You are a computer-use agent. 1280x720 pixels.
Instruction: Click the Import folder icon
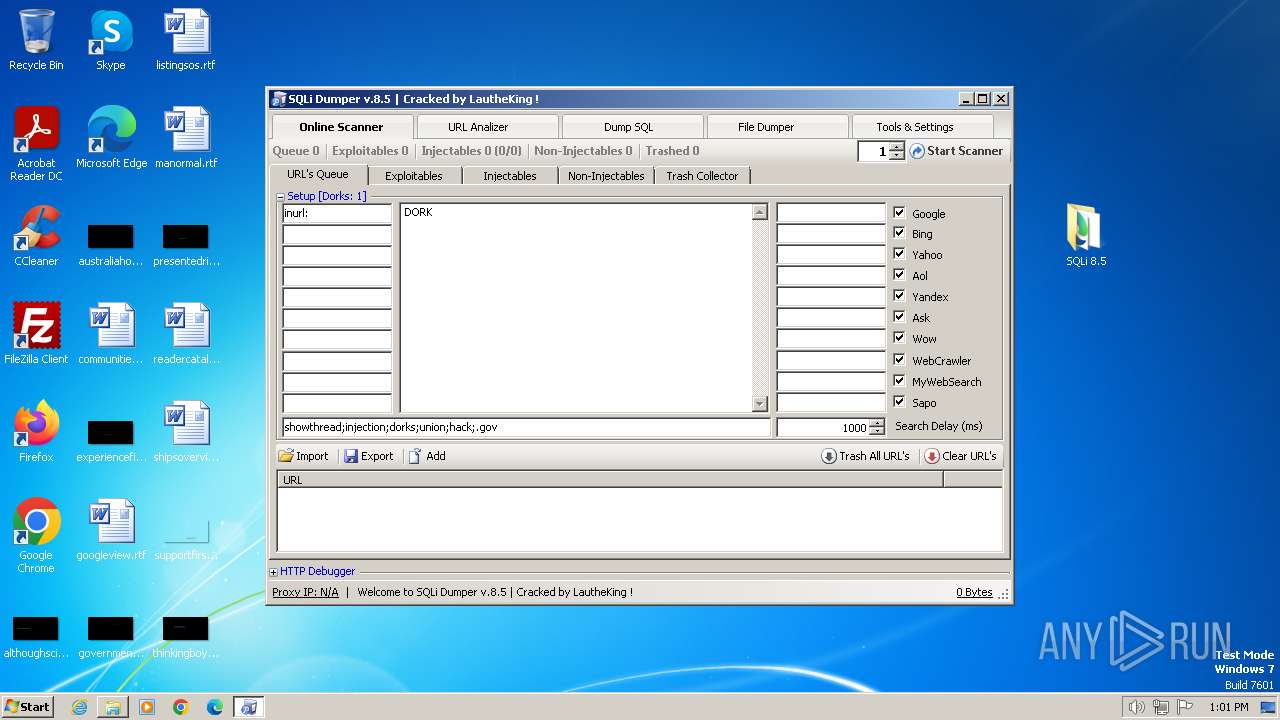click(x=286, y=456)
